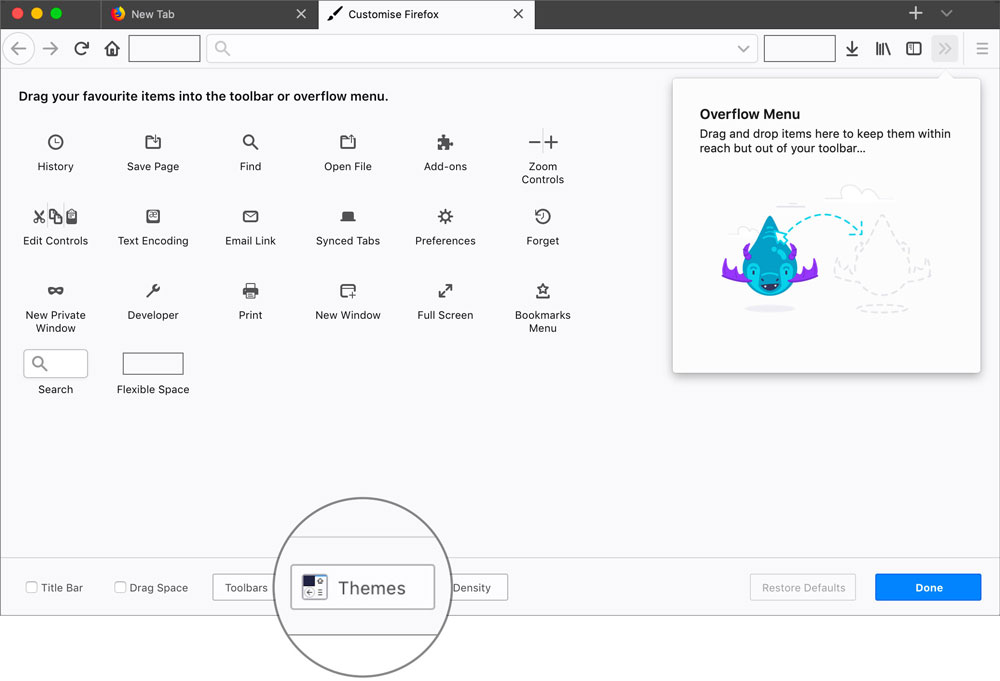This screenshot has height=681, width=1000.
Task: Toggle the sidebar view icon
Action: coord(913,48)
